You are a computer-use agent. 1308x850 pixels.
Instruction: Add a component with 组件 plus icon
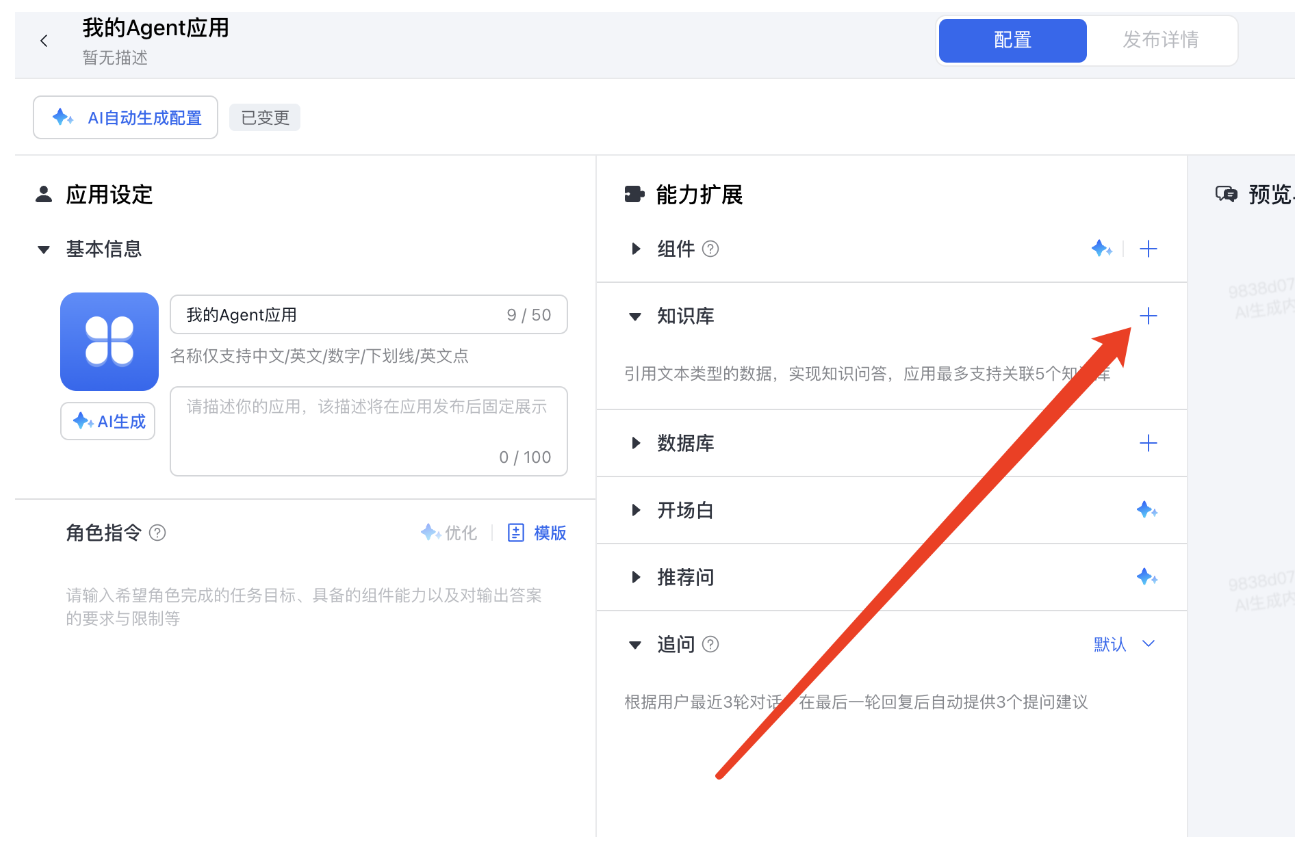coord(1148,249)
